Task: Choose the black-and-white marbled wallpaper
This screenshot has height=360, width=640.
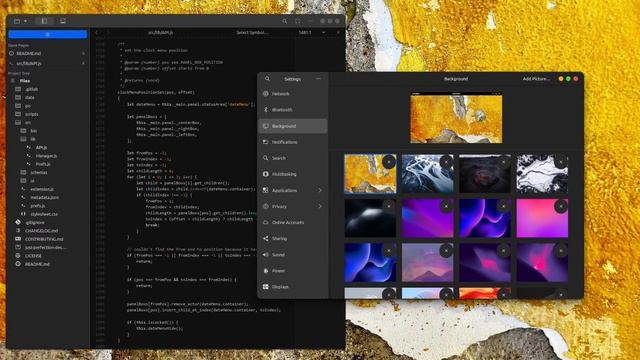Action: [542, 173]
